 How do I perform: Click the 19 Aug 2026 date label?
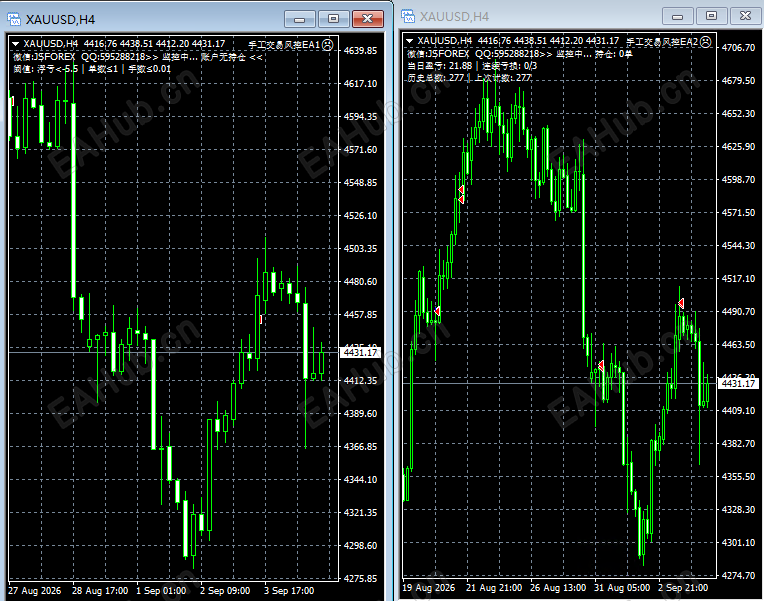point(428,588)
